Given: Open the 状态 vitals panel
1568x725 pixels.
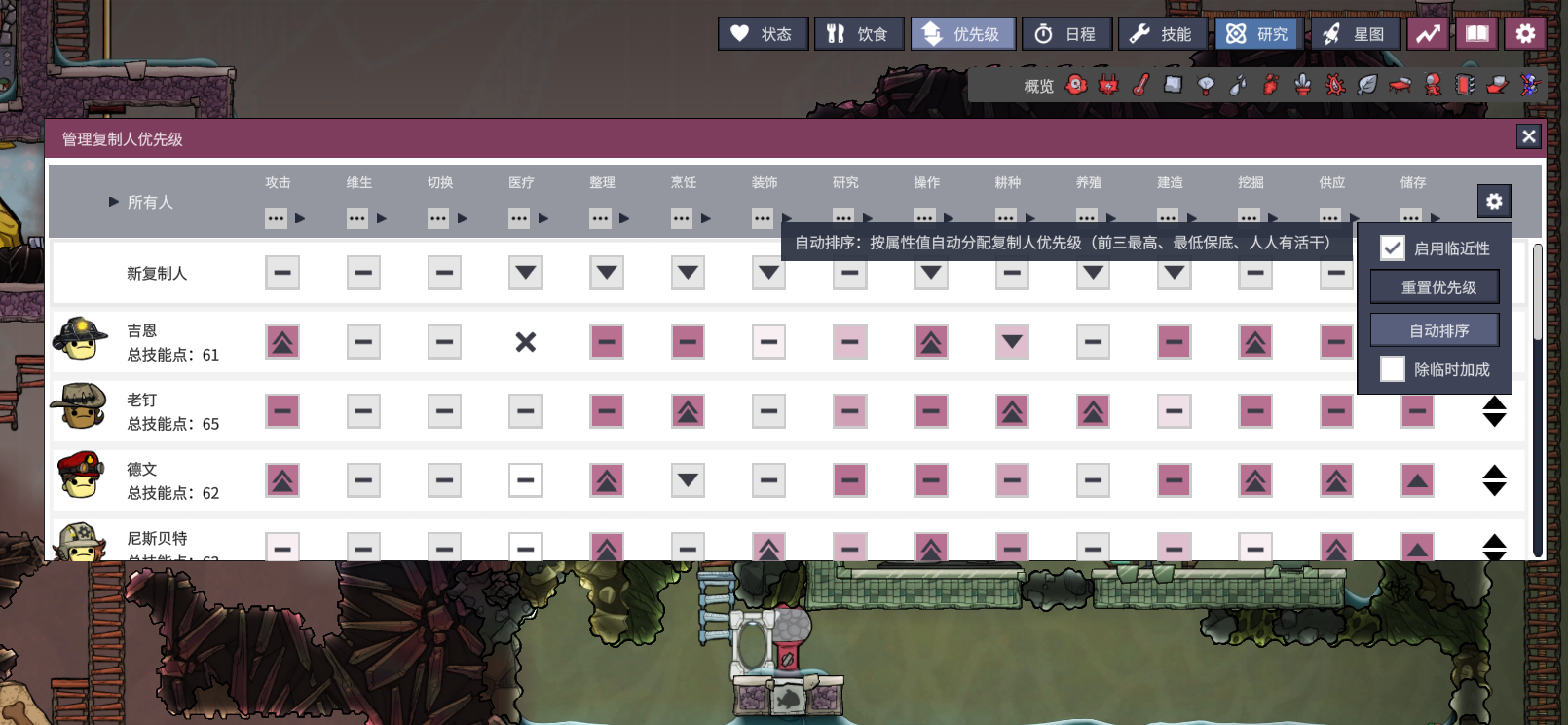Looking at the screenshot, I should (x=764, y=34).
